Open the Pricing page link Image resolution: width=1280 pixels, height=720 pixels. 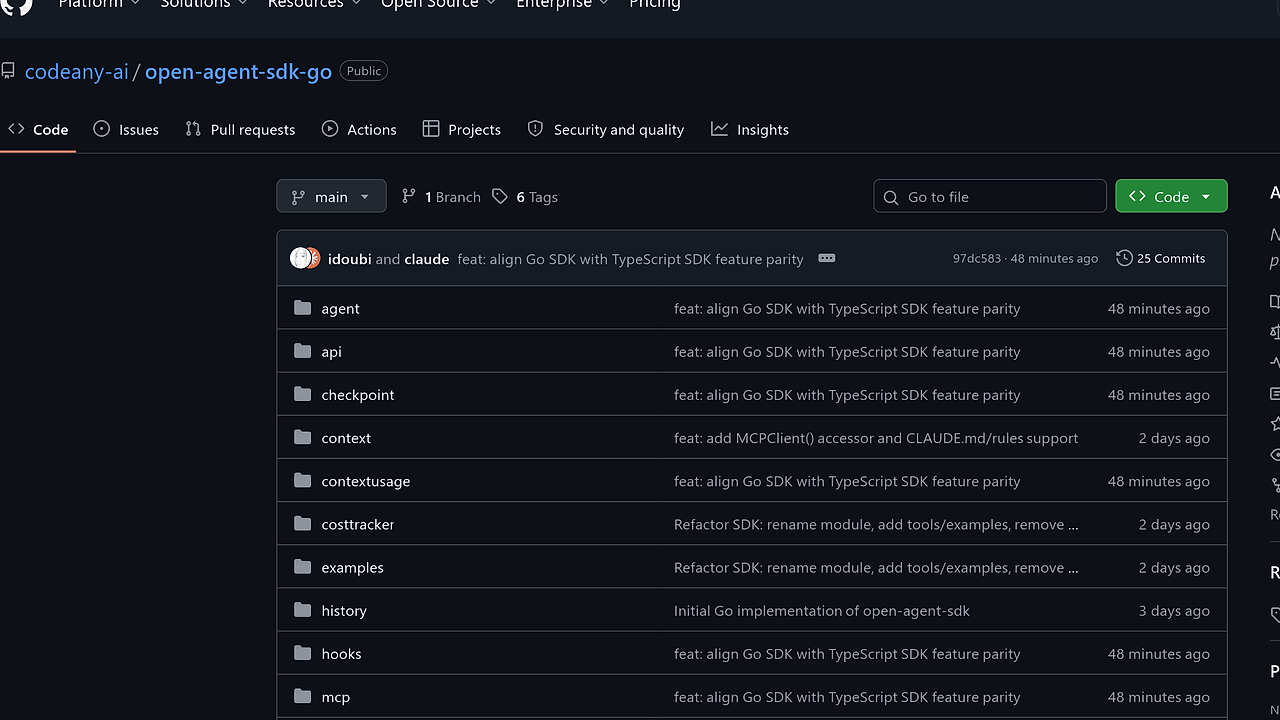(654, 4)
